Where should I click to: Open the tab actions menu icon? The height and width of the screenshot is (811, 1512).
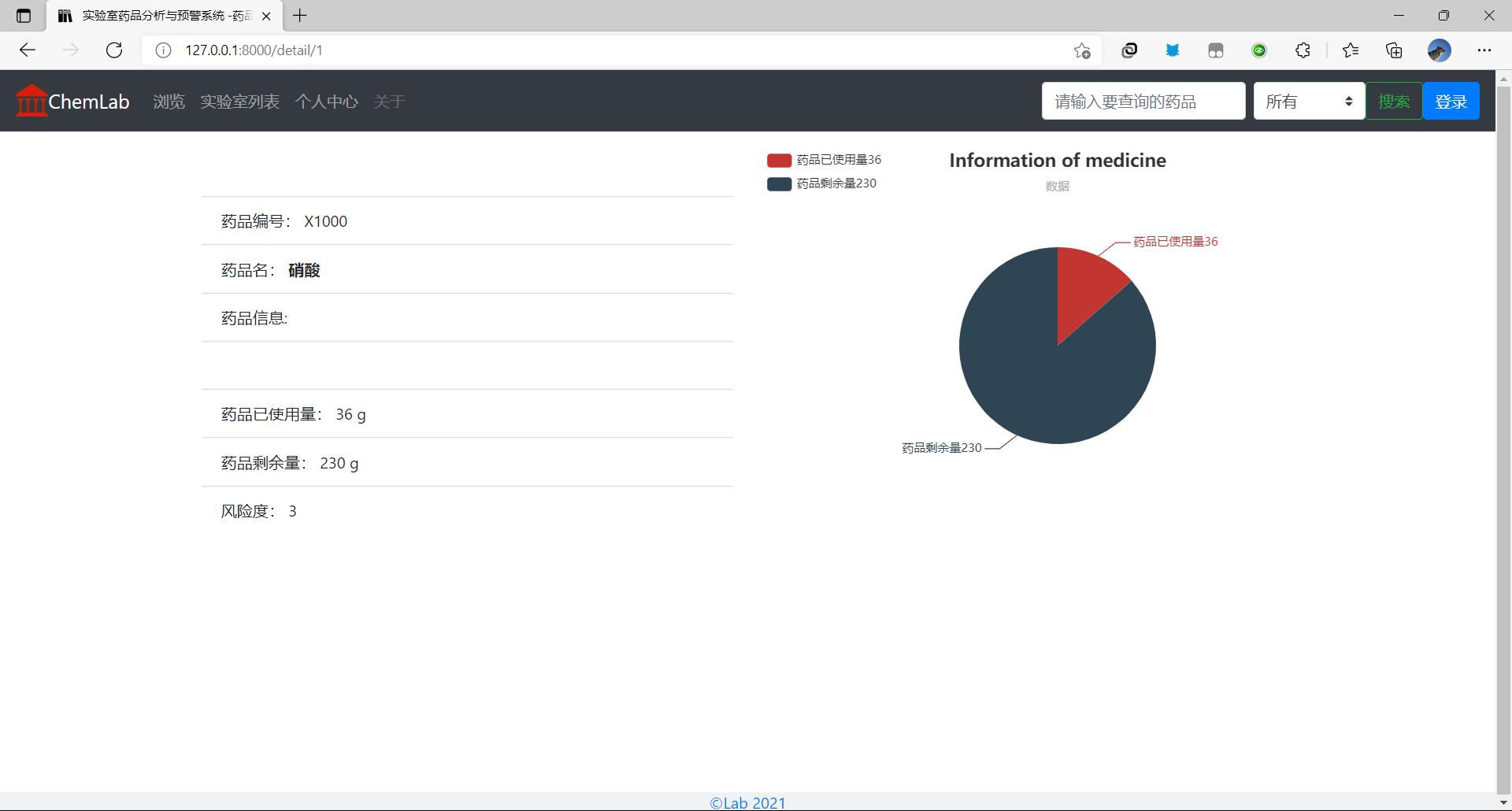[x=24, y=16]
